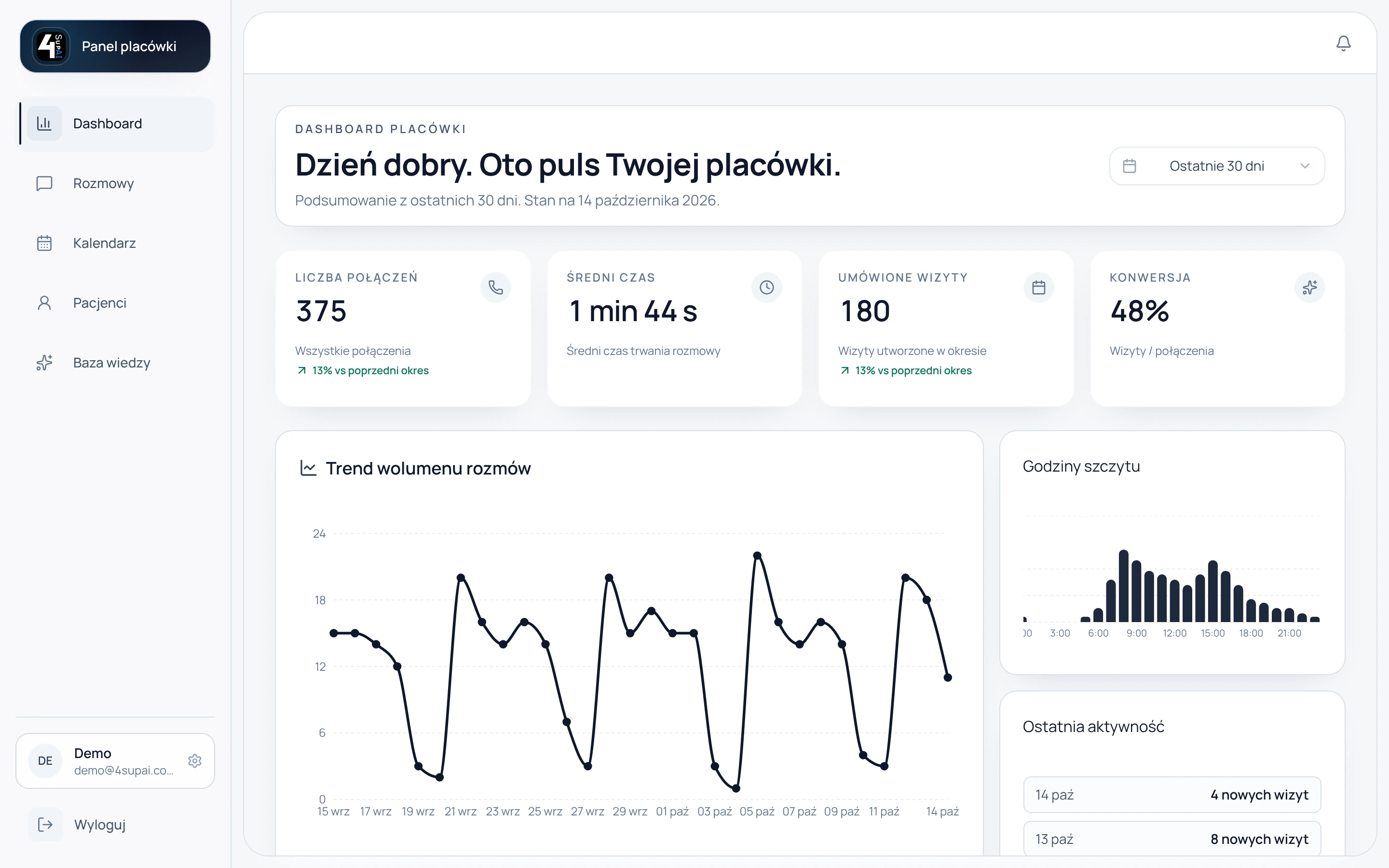Open the 13 paź activity row

(1172, 839)
